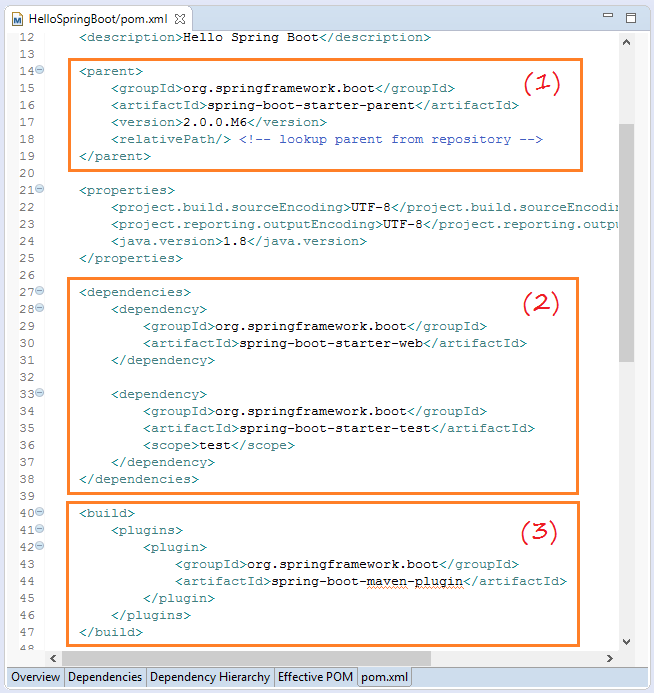Click UTF-8 in project.build.sourceEncoding line
The height and width of the screenshot is (693, 654).
[371, 207]
